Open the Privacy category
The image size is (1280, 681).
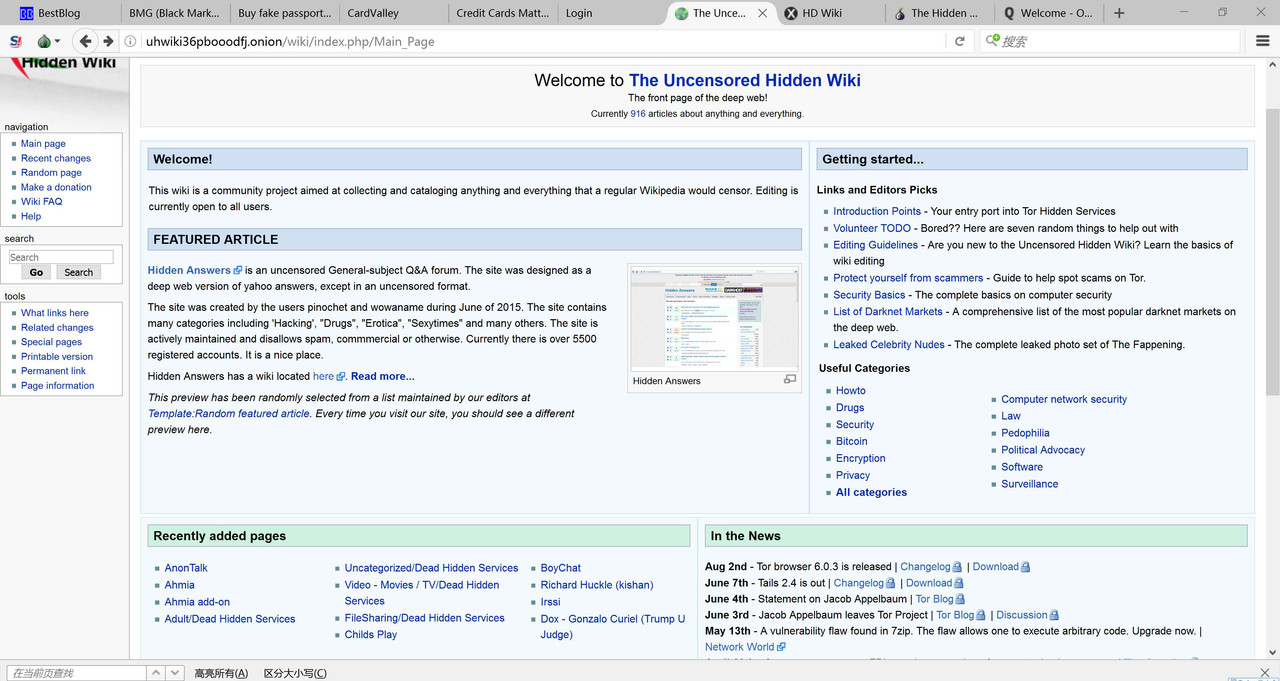[853, 475]
